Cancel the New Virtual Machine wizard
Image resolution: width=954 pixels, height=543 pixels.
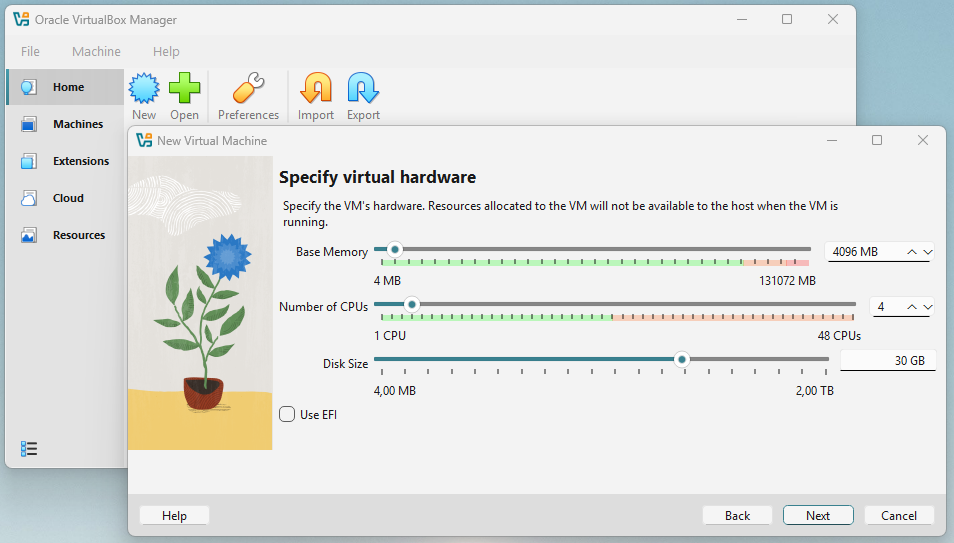pyautogui.click(x=899, y=516)
